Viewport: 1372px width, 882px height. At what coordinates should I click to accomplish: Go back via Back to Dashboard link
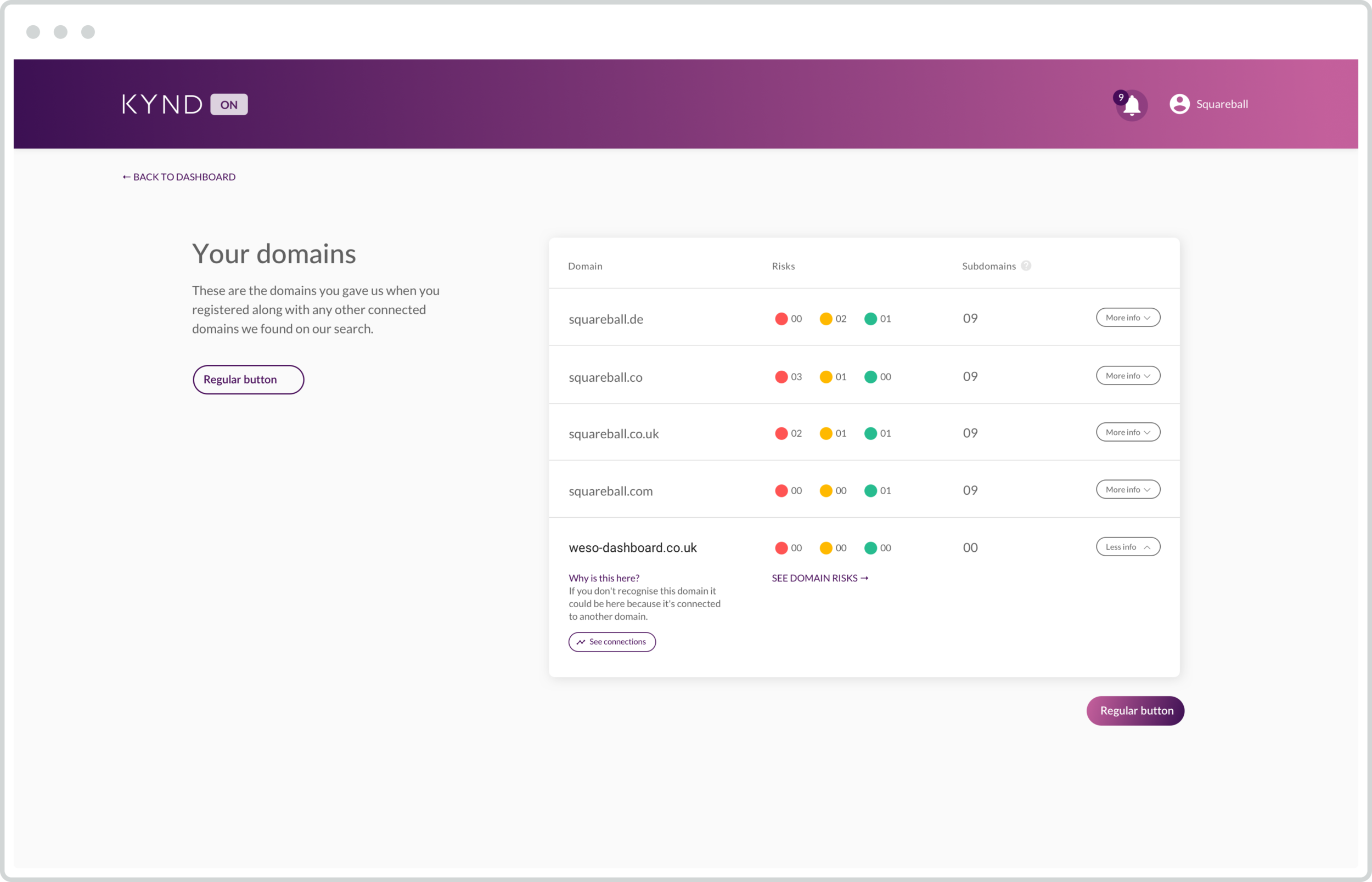[x=179, y=177]
